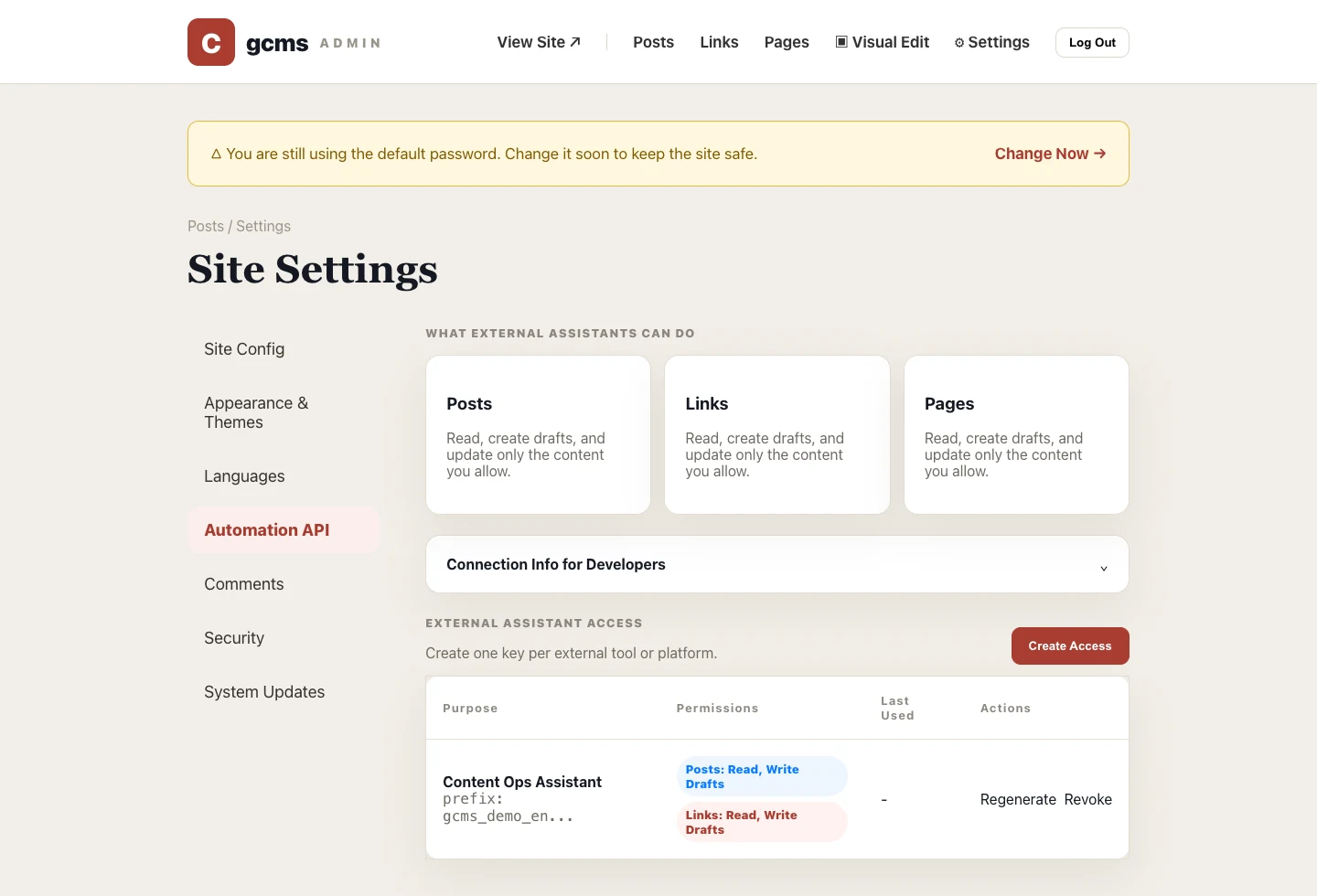Click the chevron on Connection Info panel
Image resolution: width=1317 pixels, height=896 pixels.
point(1104,568)
